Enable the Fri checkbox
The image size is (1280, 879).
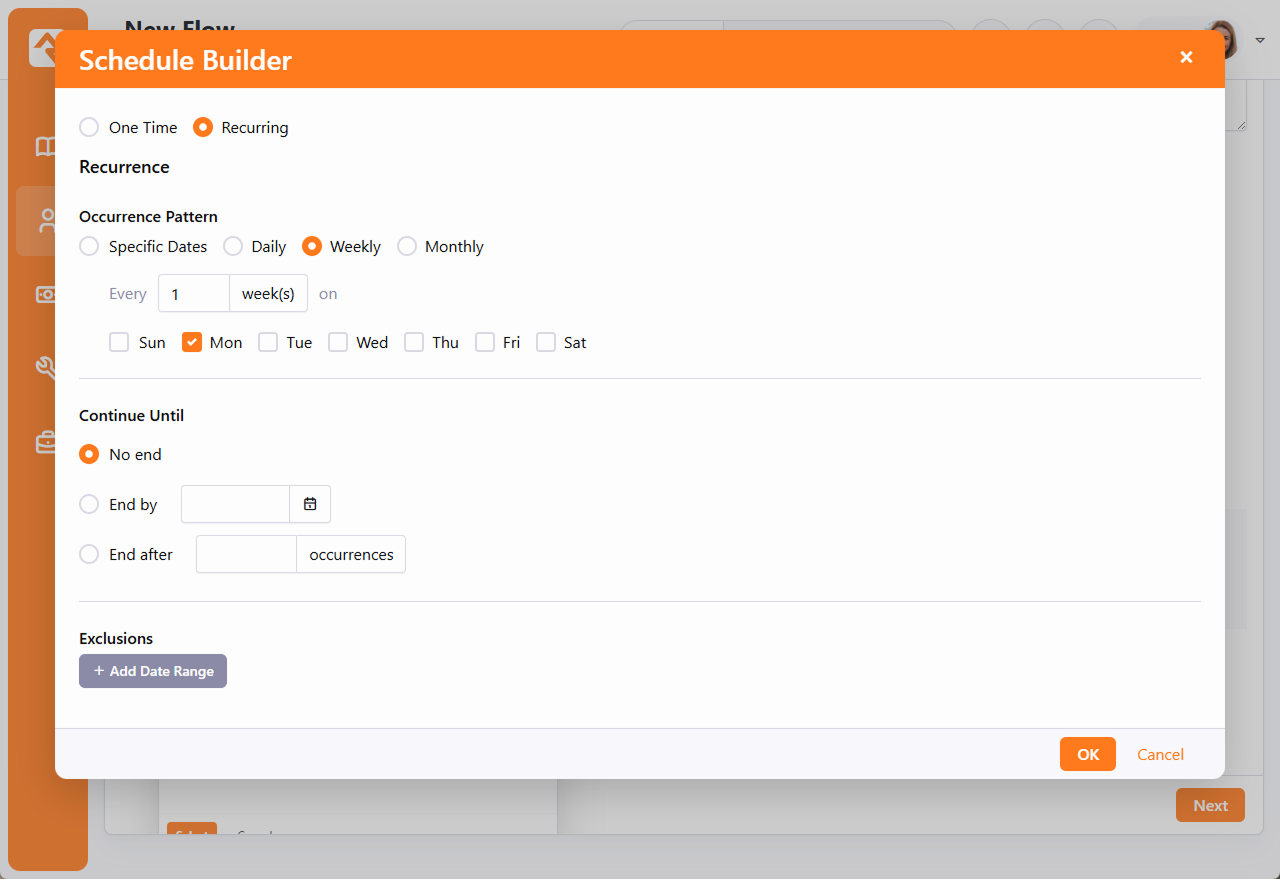(485, 342)
